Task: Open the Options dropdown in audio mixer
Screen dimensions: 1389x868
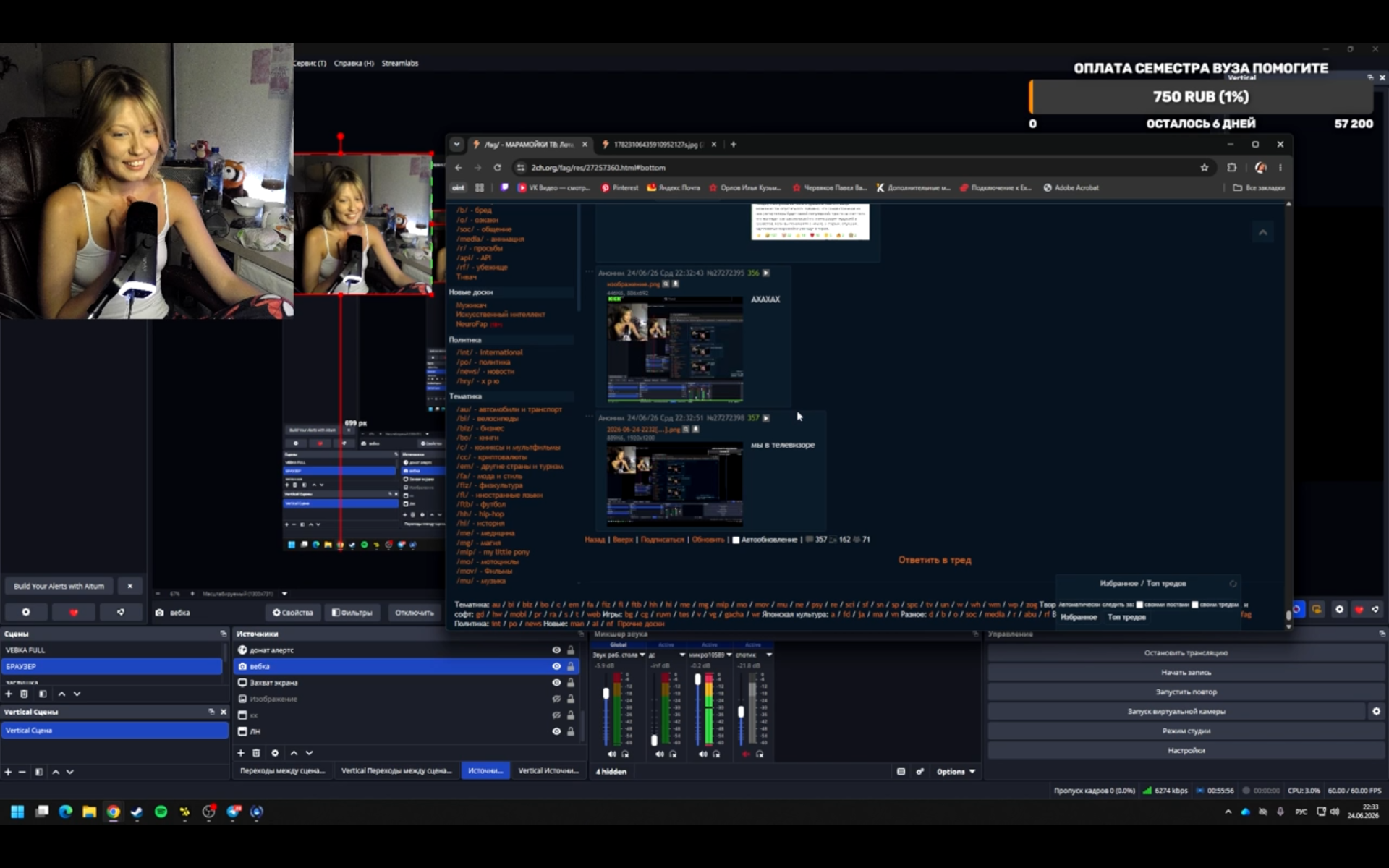Action: click(x=956, y=771)
